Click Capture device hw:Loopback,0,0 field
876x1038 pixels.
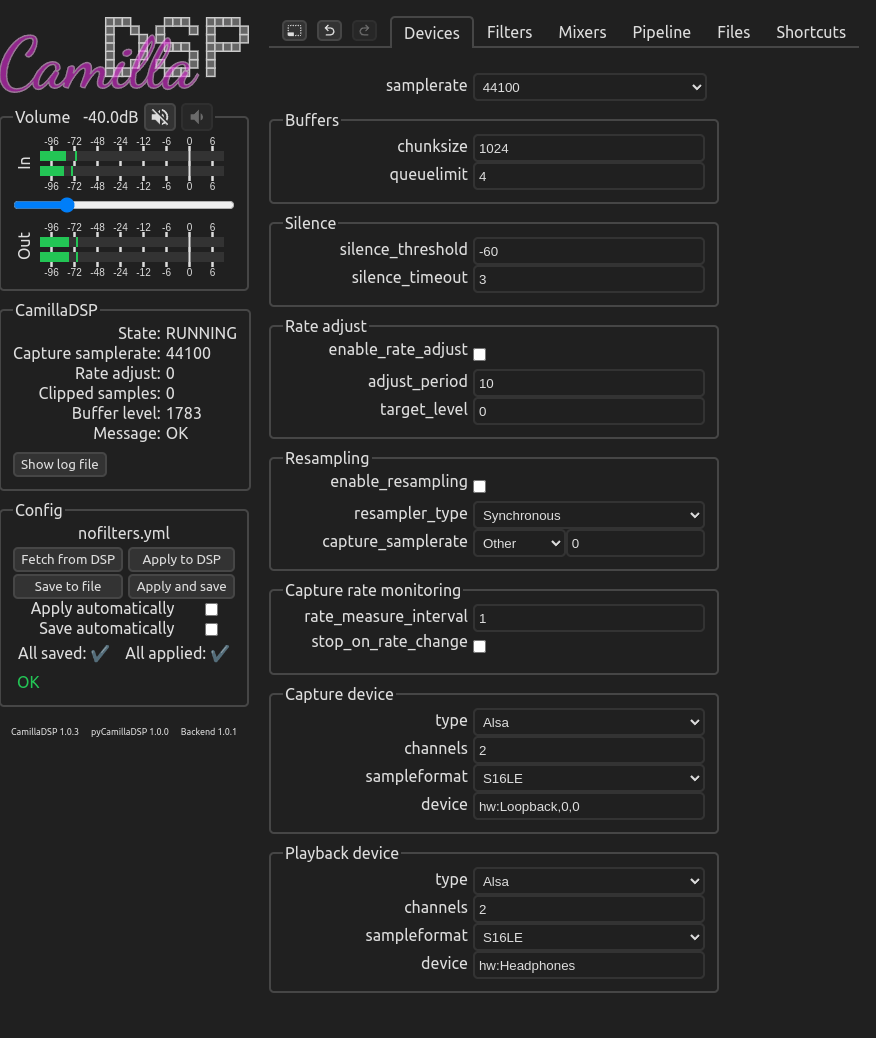(x=589, y=806)
